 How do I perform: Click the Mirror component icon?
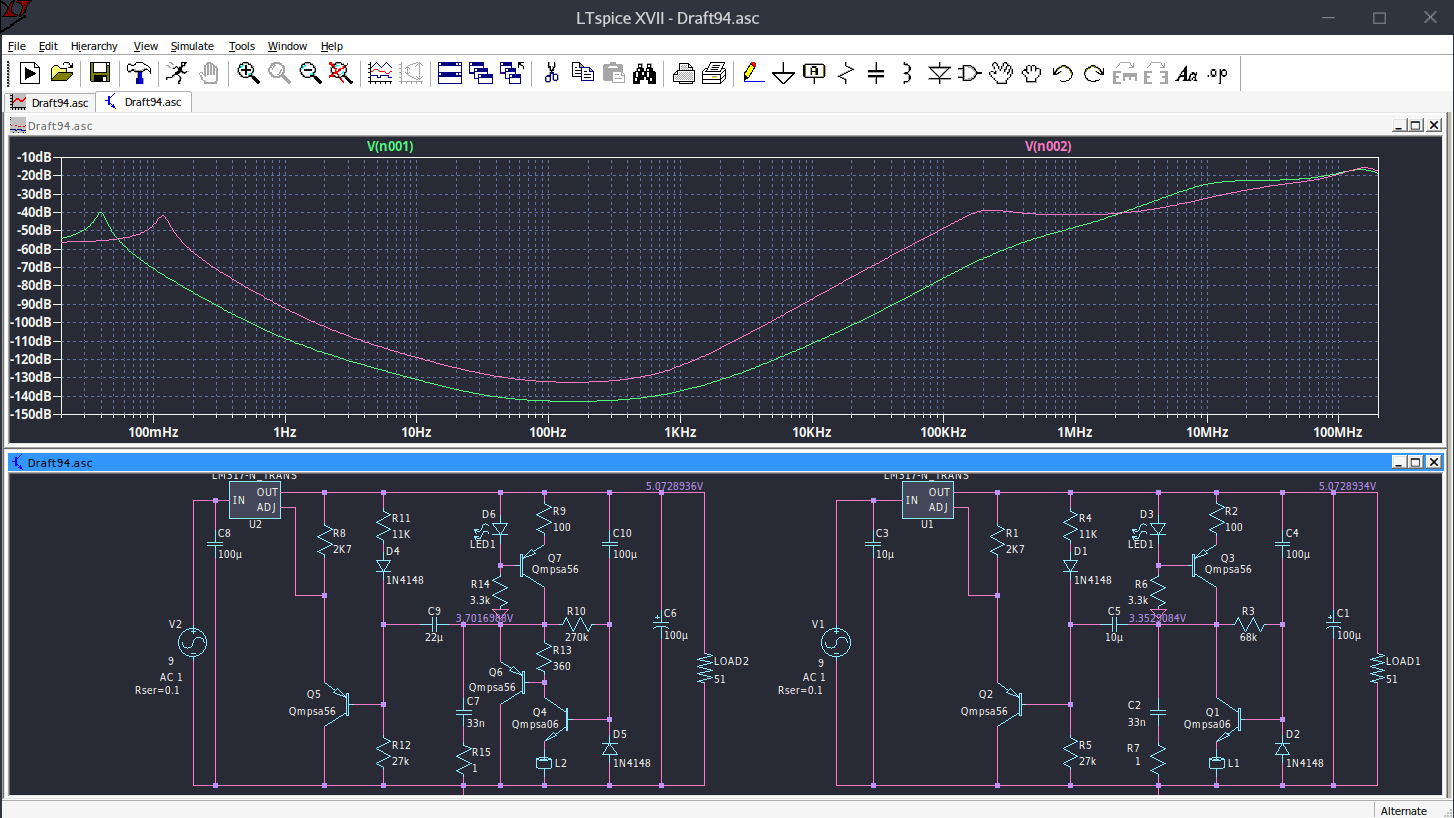[x=1156, y=73]
